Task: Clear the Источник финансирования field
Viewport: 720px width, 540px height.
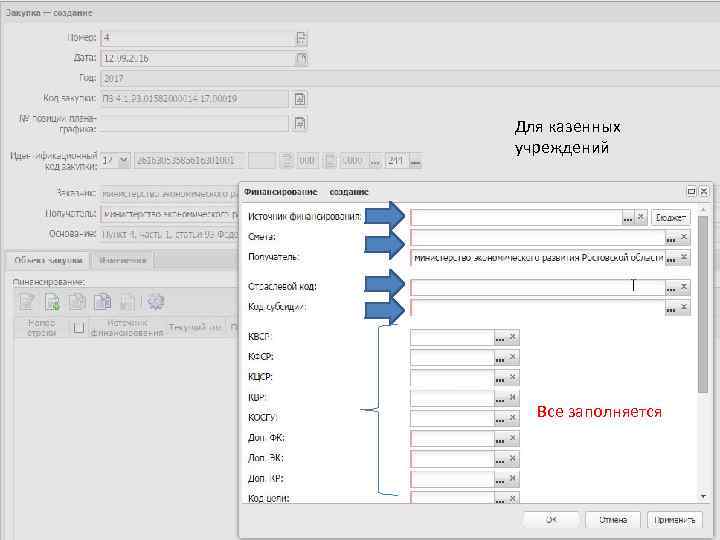Action: [x=641, y=217]
